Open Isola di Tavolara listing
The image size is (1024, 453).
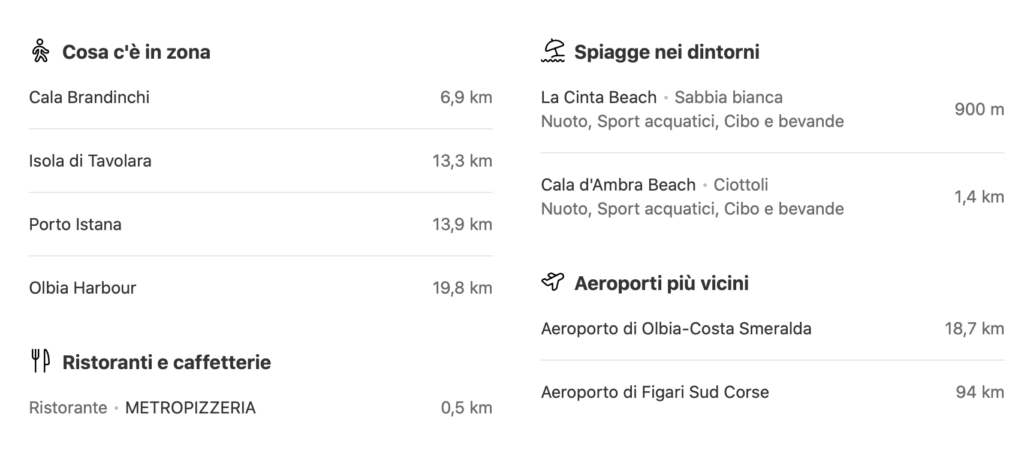pyautogui.click(x=91, y=161)
